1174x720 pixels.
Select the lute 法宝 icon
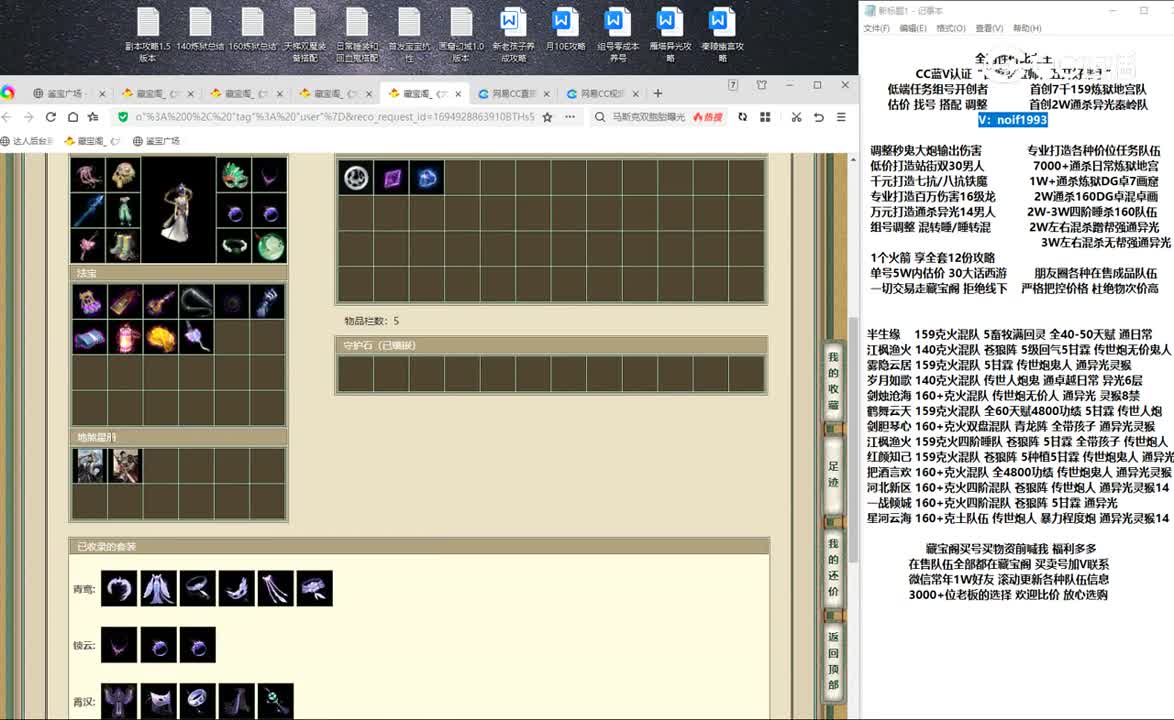coord(160,302)
